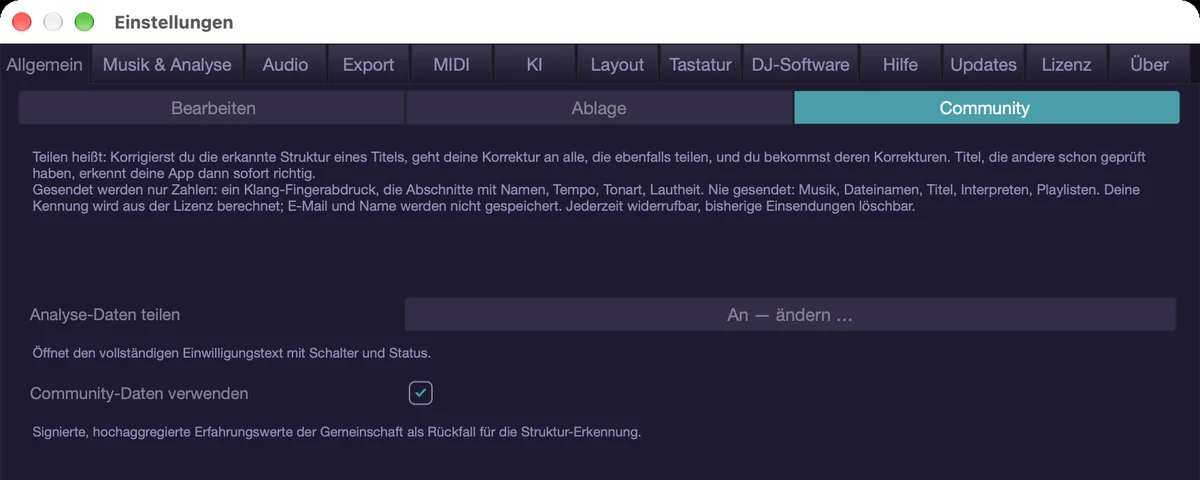The image size is (1200, 480).
Task: Click the Einstellungen window title
Action: (x=174, y=22)
